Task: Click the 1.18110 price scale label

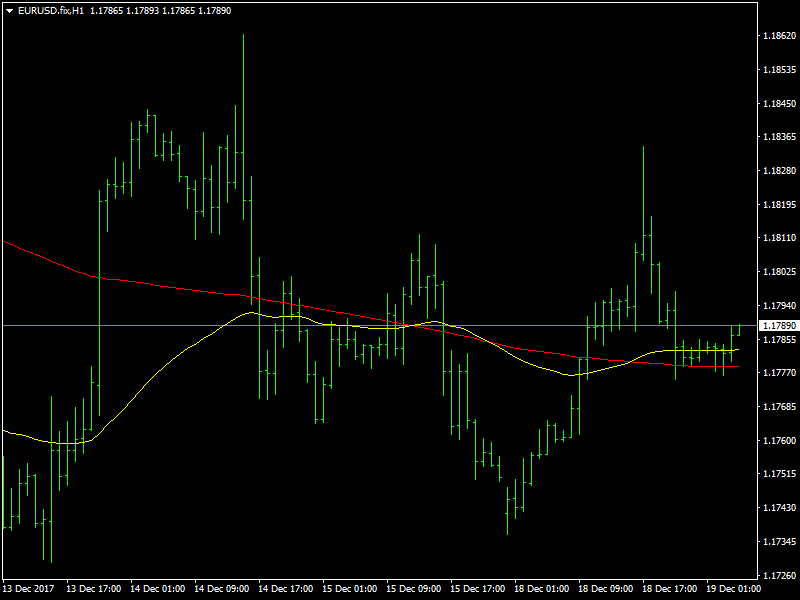Action: tap(779, 238)
